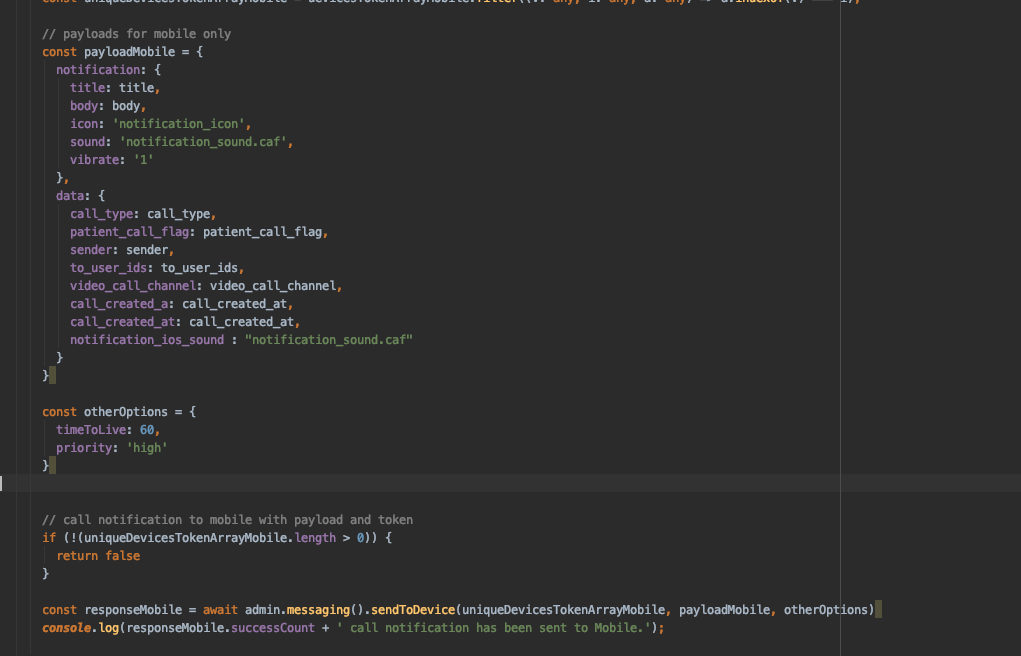Click the "video_call_channel" property key
The image size is (1021, 656).
coord(133,286)
